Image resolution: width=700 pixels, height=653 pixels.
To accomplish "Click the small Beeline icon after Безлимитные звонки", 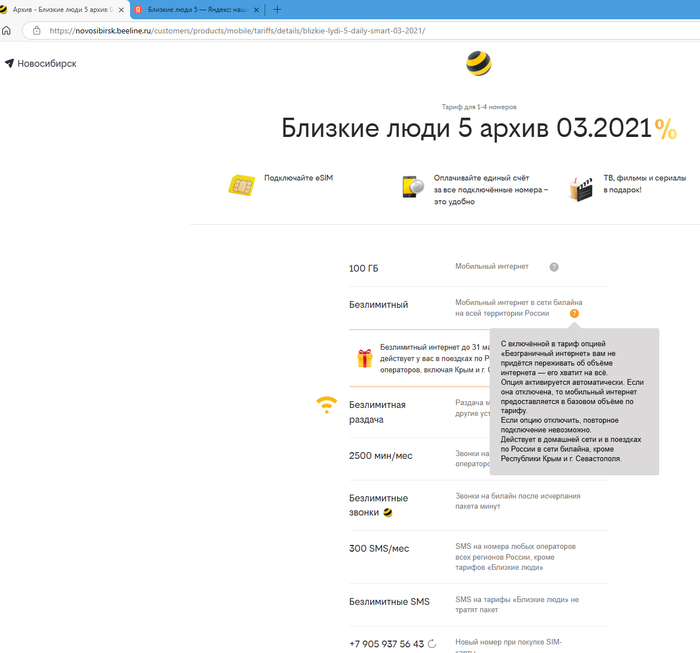I will [387, 512].
